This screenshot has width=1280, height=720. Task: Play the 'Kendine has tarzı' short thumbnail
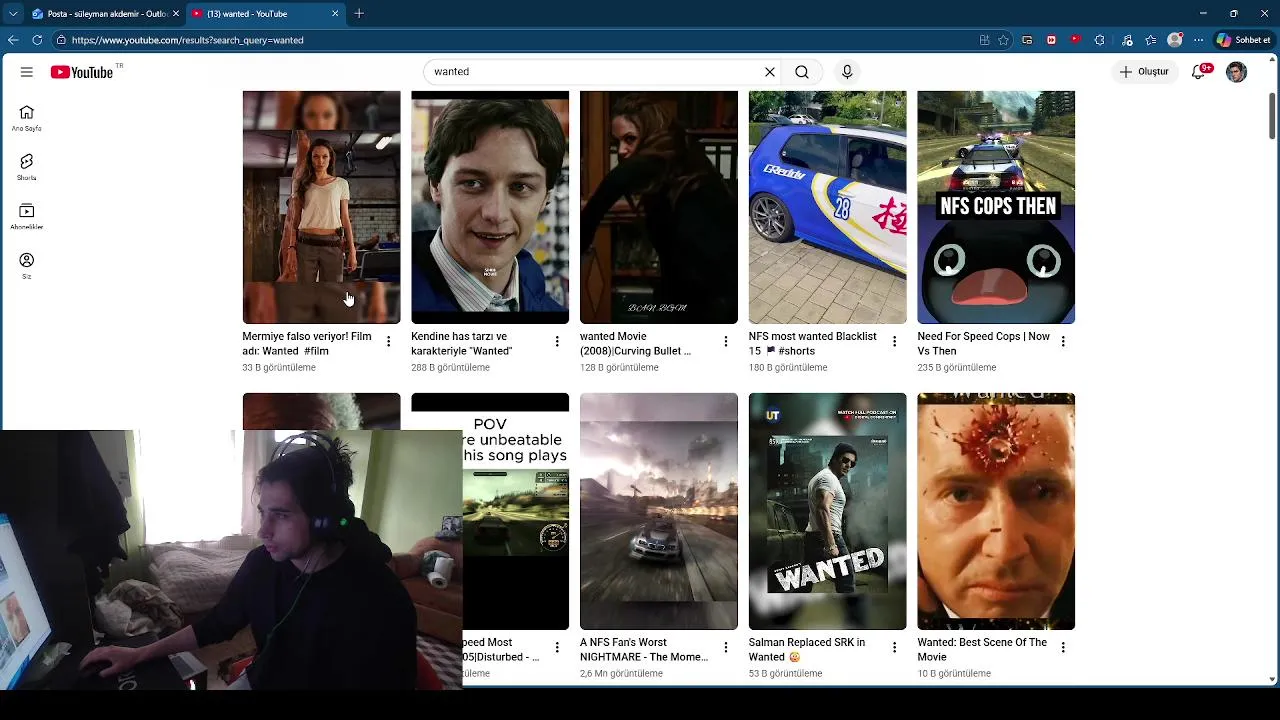[x=490, y=207]
